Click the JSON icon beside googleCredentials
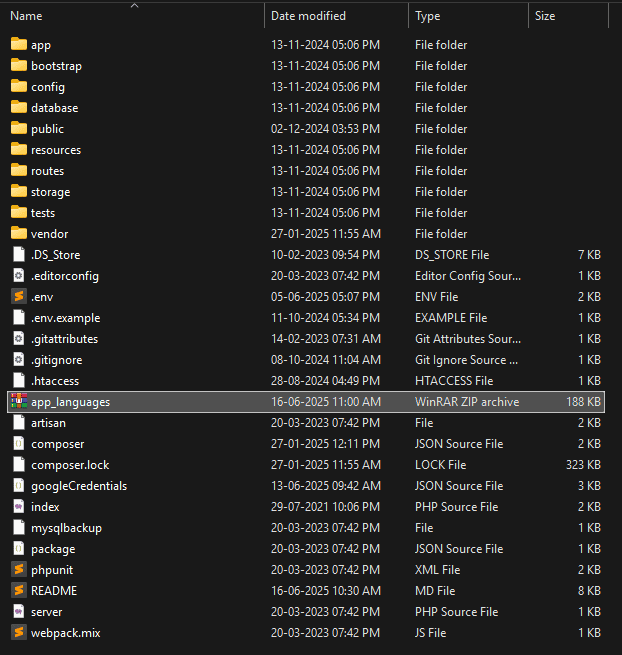Image resolution: width=622 pixels, height=655 pixels. pos(18,486)
